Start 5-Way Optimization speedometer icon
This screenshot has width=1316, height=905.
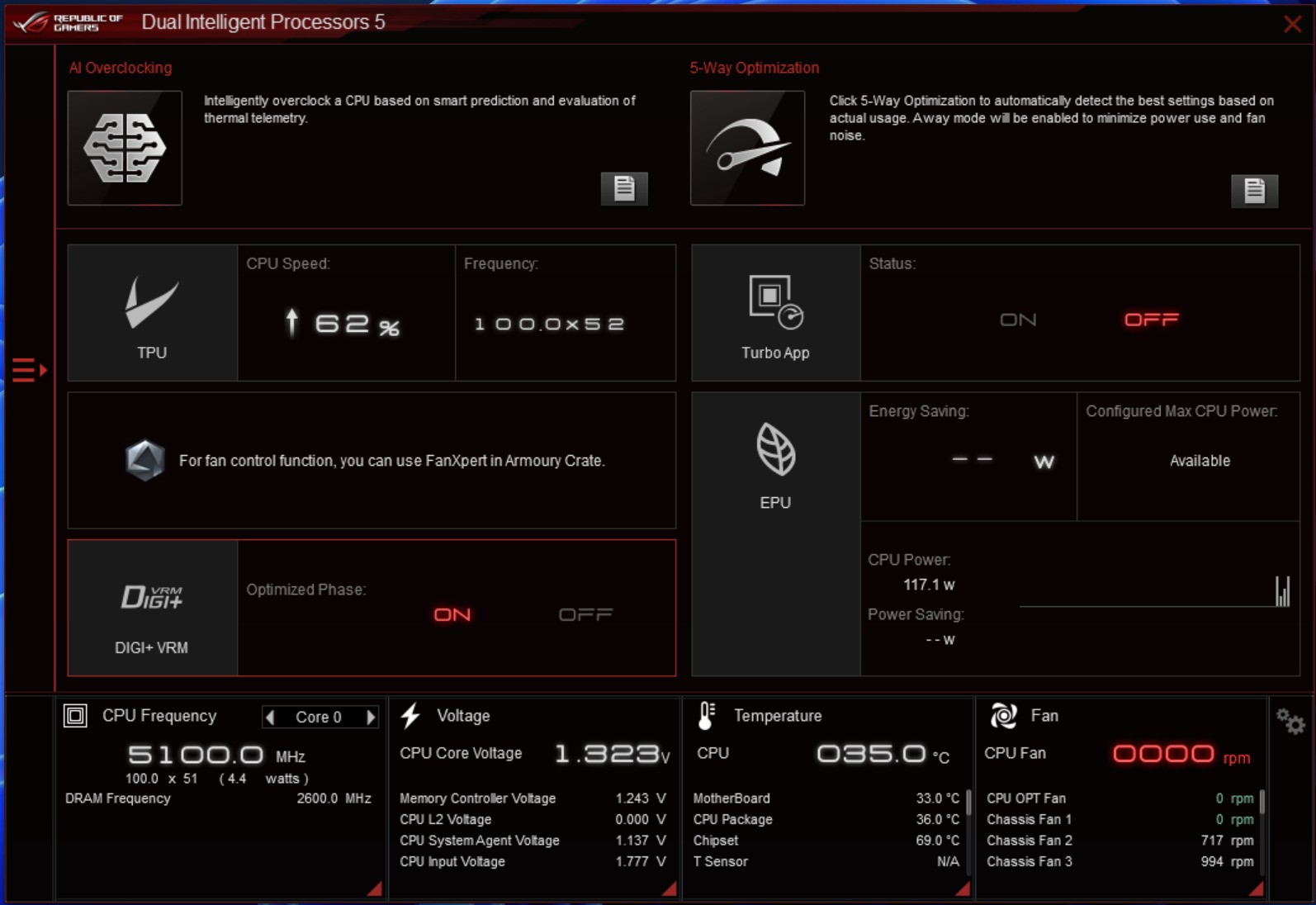(747, 148)
